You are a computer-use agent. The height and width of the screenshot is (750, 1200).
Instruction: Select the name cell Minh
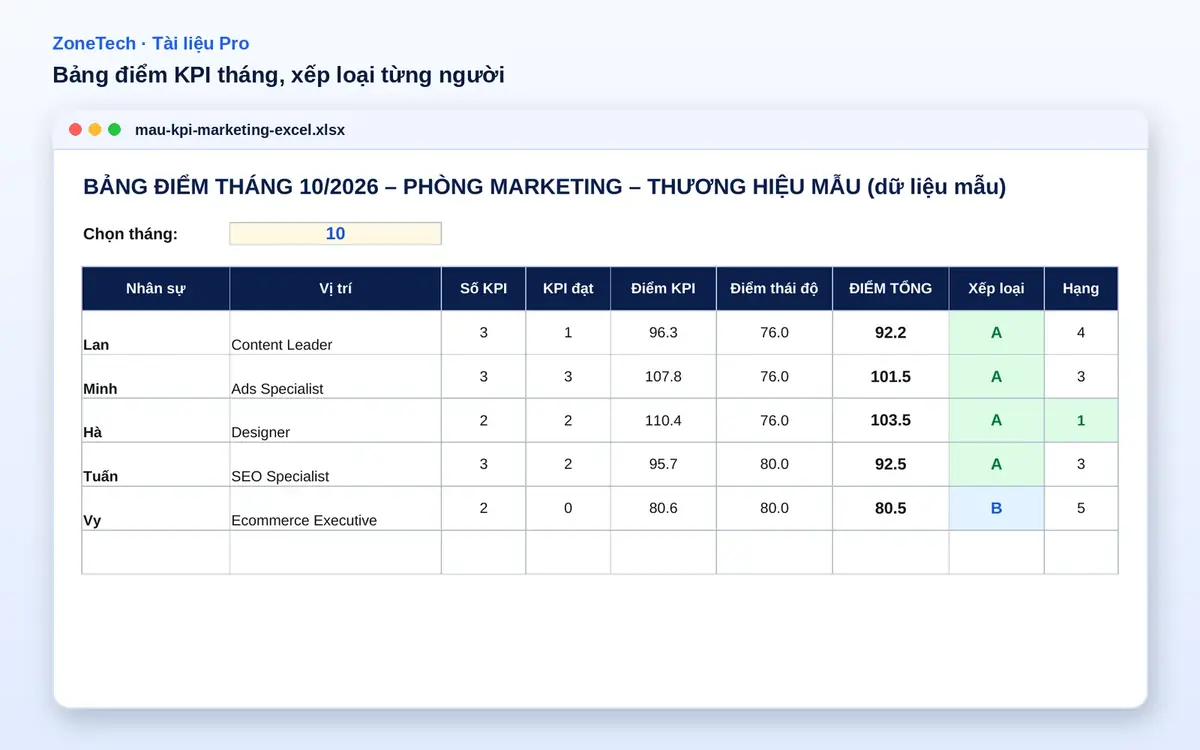pos(156,377)
